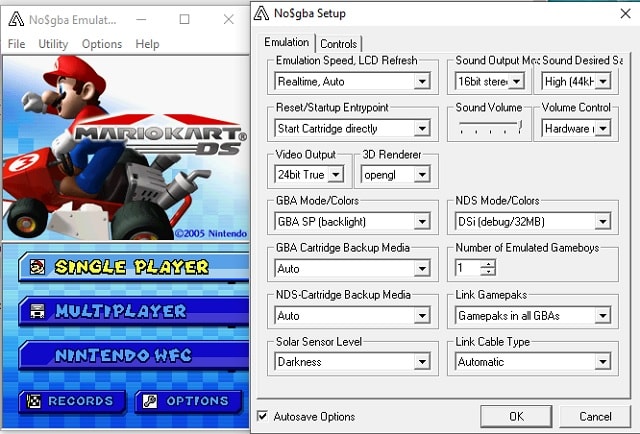Open the Help menu
This screenshot has height=434, width=640.
(147, 44)
